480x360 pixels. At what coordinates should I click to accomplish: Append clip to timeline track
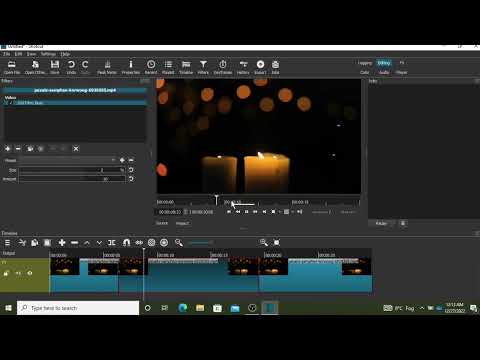tap(62, 243)
